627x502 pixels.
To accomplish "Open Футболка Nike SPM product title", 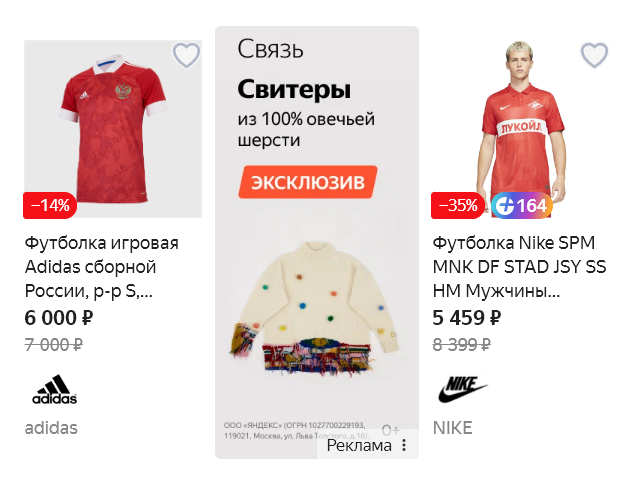I will (x=519, y=267).
